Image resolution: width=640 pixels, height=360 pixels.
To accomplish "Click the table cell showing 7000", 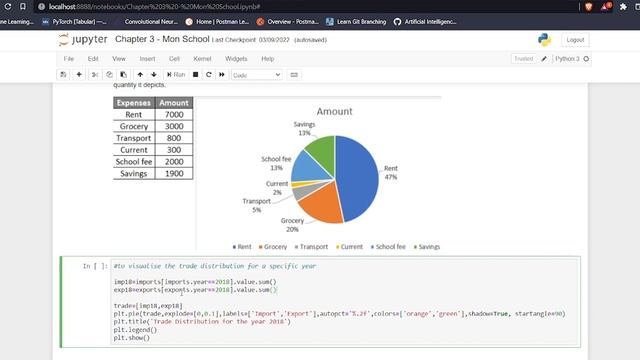I will (x=174, y=115).
